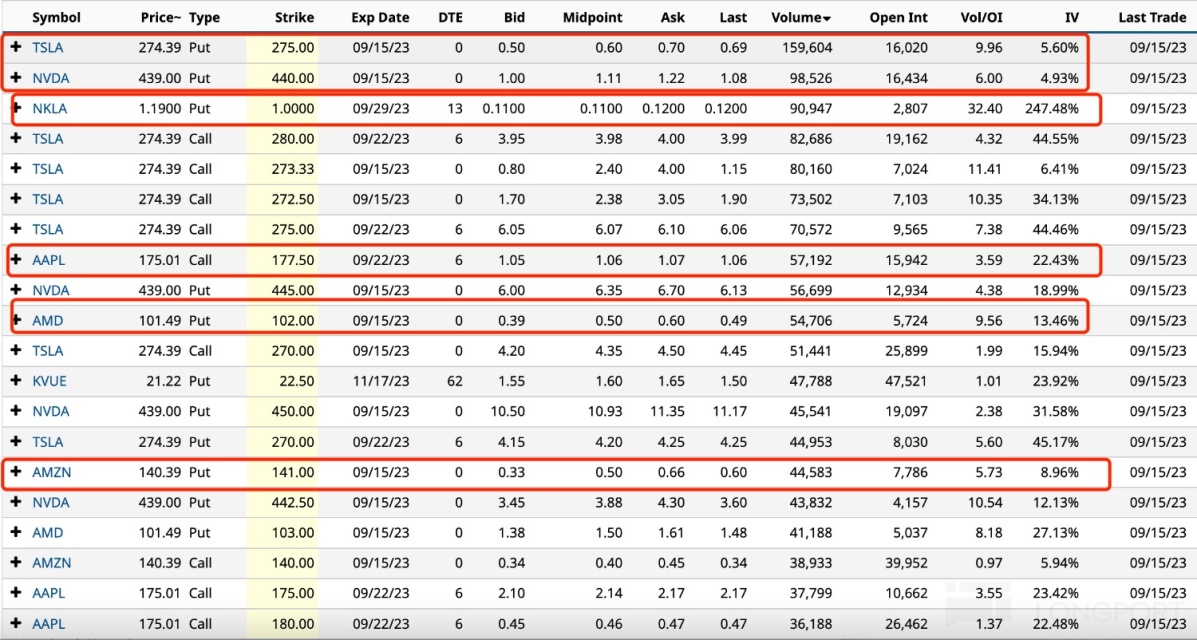Image resolution: width=1197 pixels, height=640 pixels.
Task: Expand the NVDA 450.00 Put row
Action: (16, 411)
